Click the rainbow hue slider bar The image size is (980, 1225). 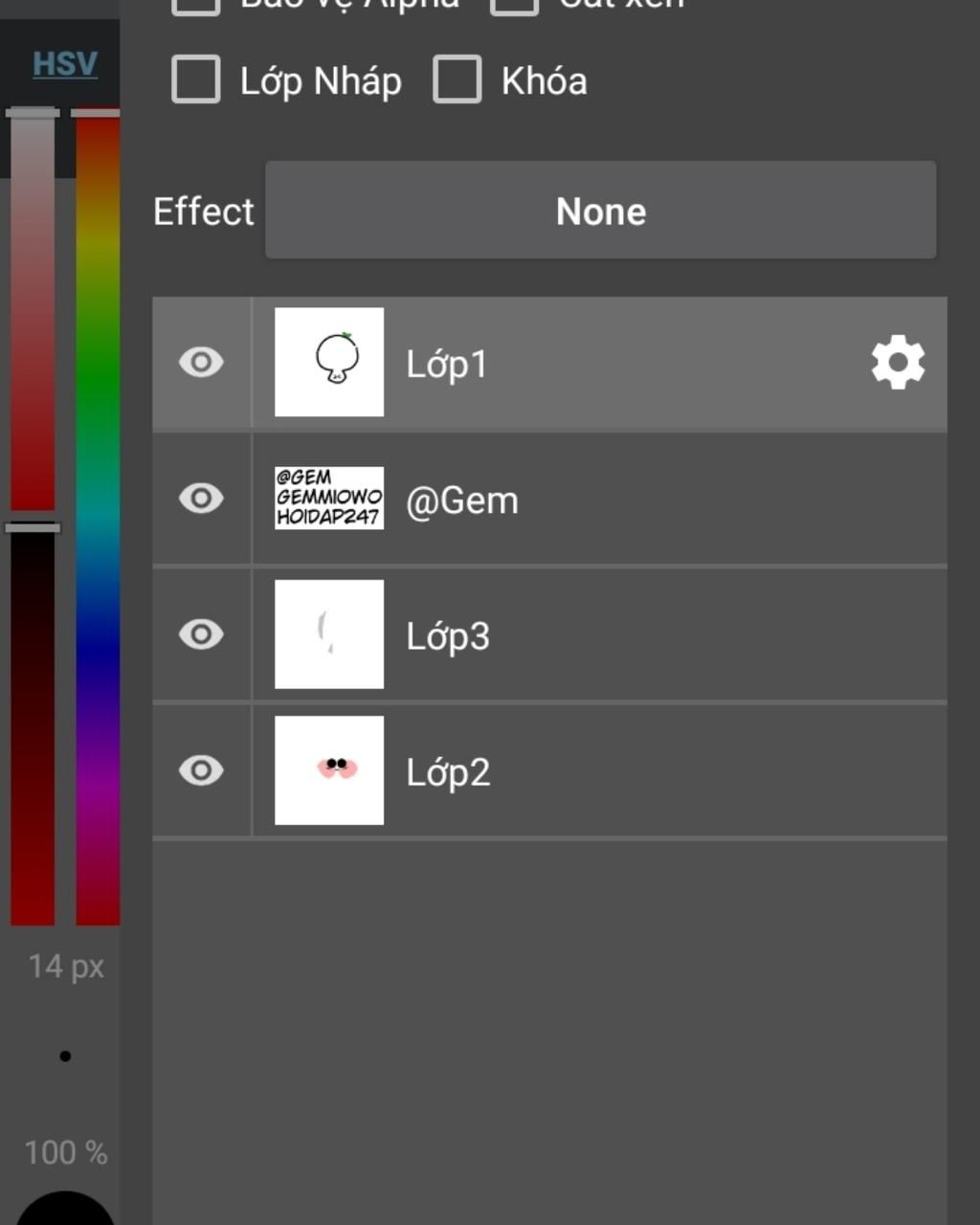[x=98, y=517]
